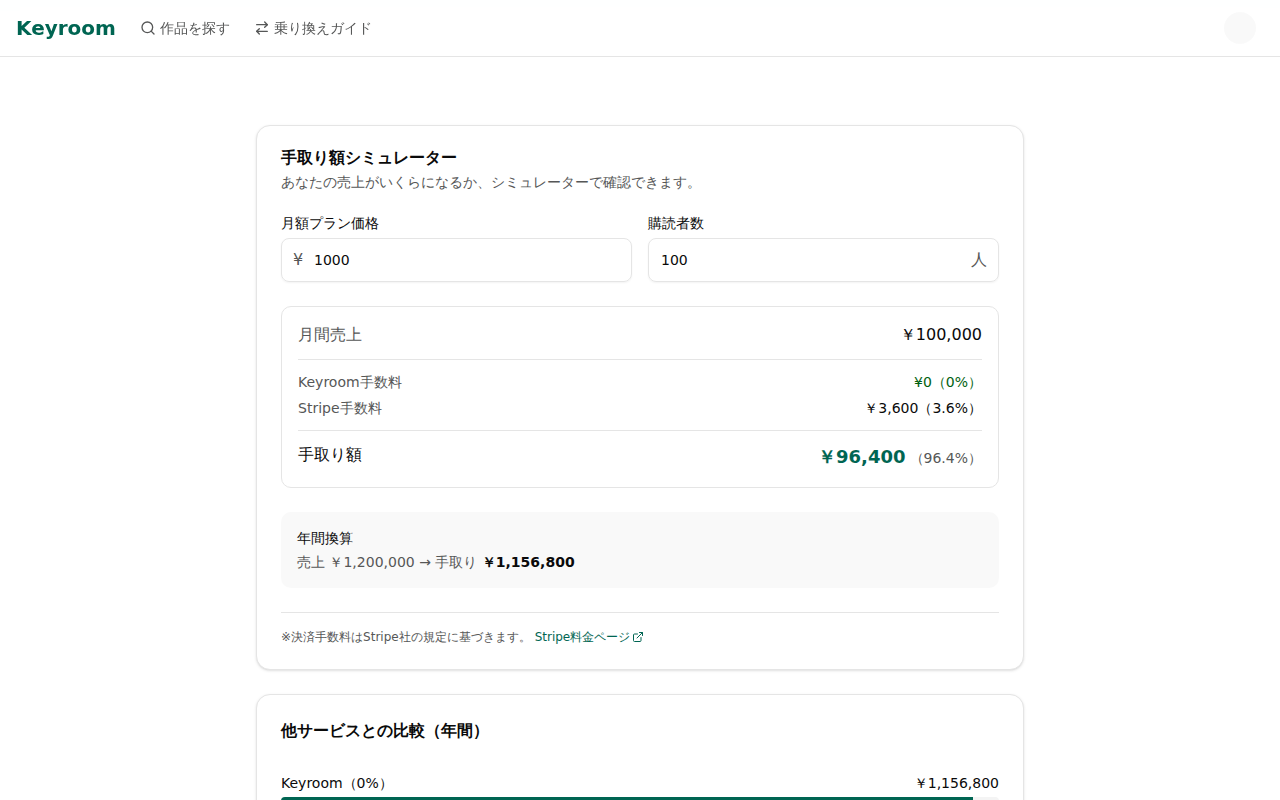The width and height of the screenshot is (1280, 800).
Task: Select the simulator description subtitle
Action: click(x=491, y=183)
